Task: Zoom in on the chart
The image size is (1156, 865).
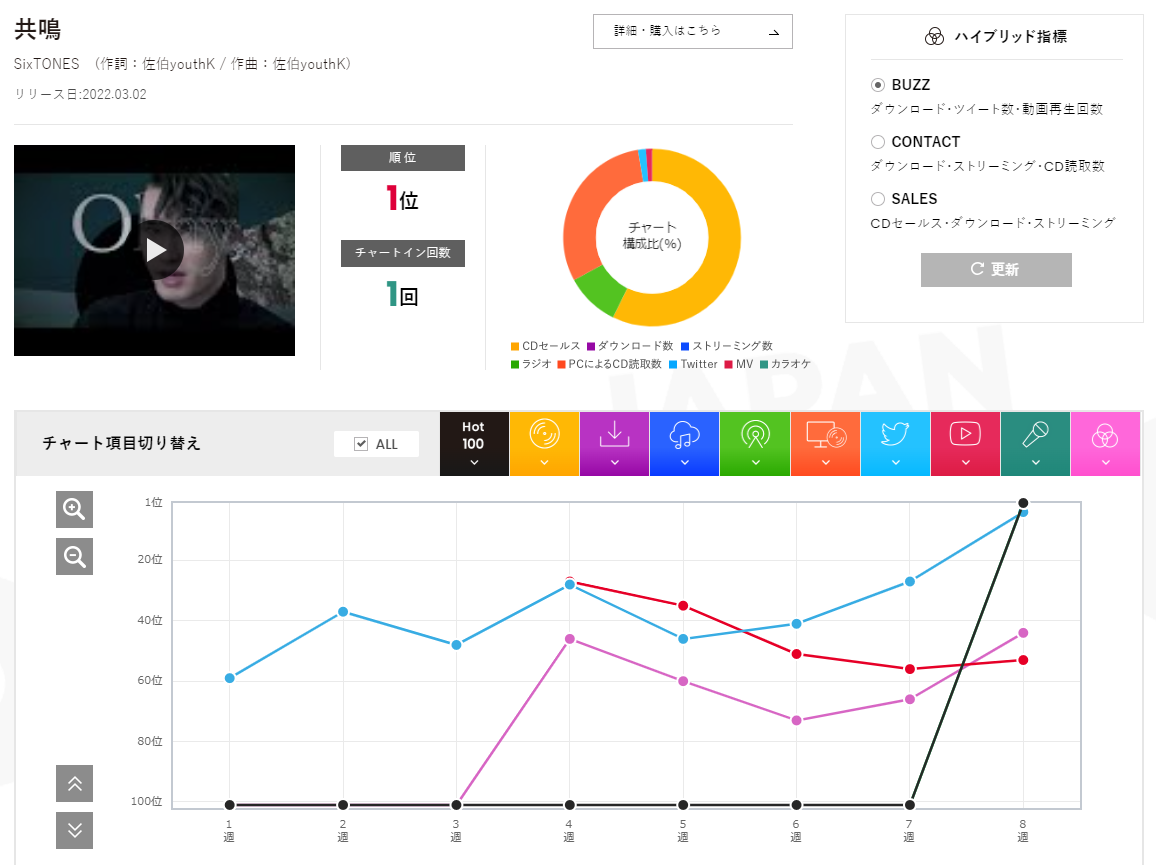Action: point(74,509)
